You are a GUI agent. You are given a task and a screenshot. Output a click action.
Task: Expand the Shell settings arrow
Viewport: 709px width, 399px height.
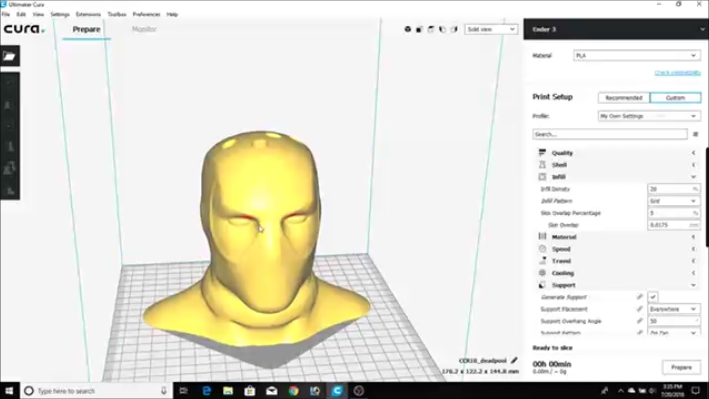[693, 165]
